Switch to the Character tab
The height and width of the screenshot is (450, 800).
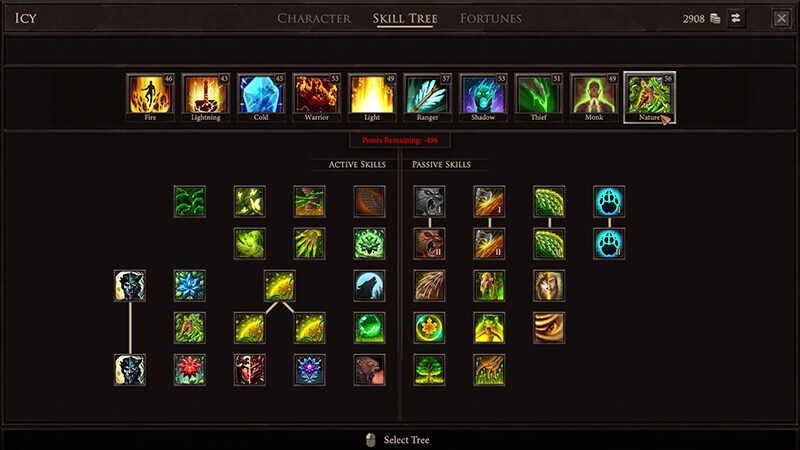[x=314, y=18]
